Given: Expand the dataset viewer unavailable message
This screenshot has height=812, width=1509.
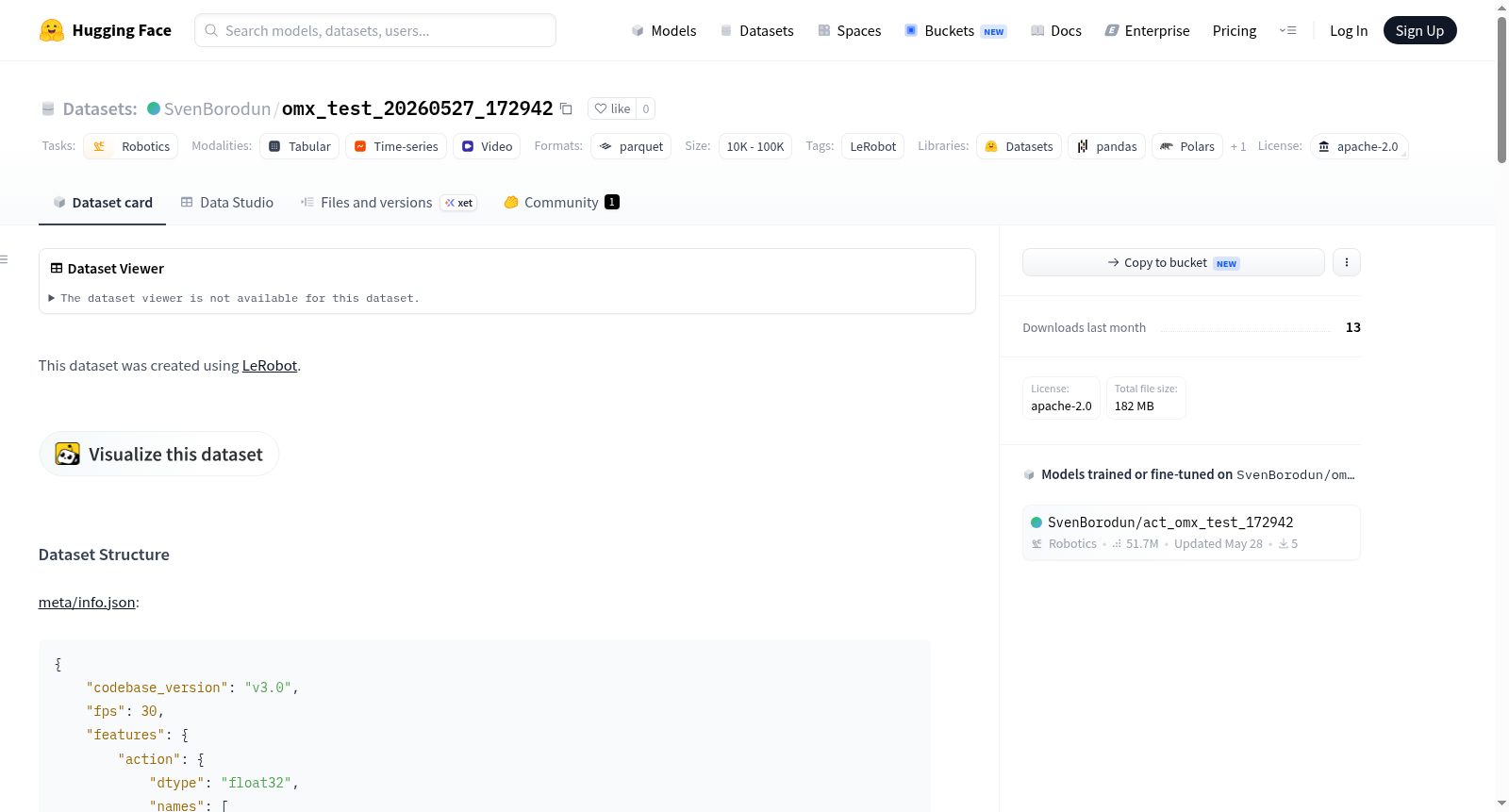Looking at the screenshot, I should 234,298.
